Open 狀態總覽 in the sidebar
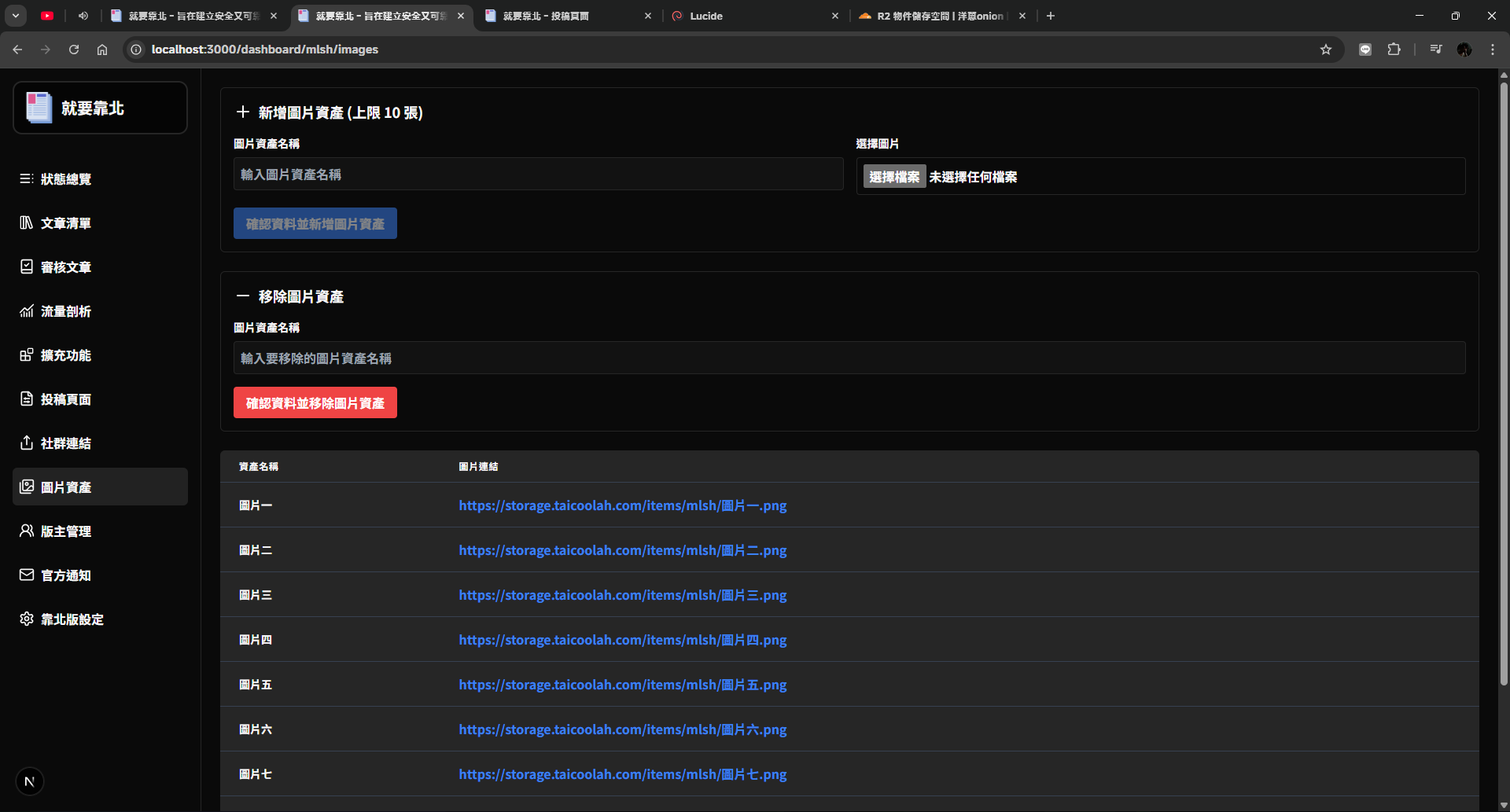1510x812 pixels. point(100,179)
